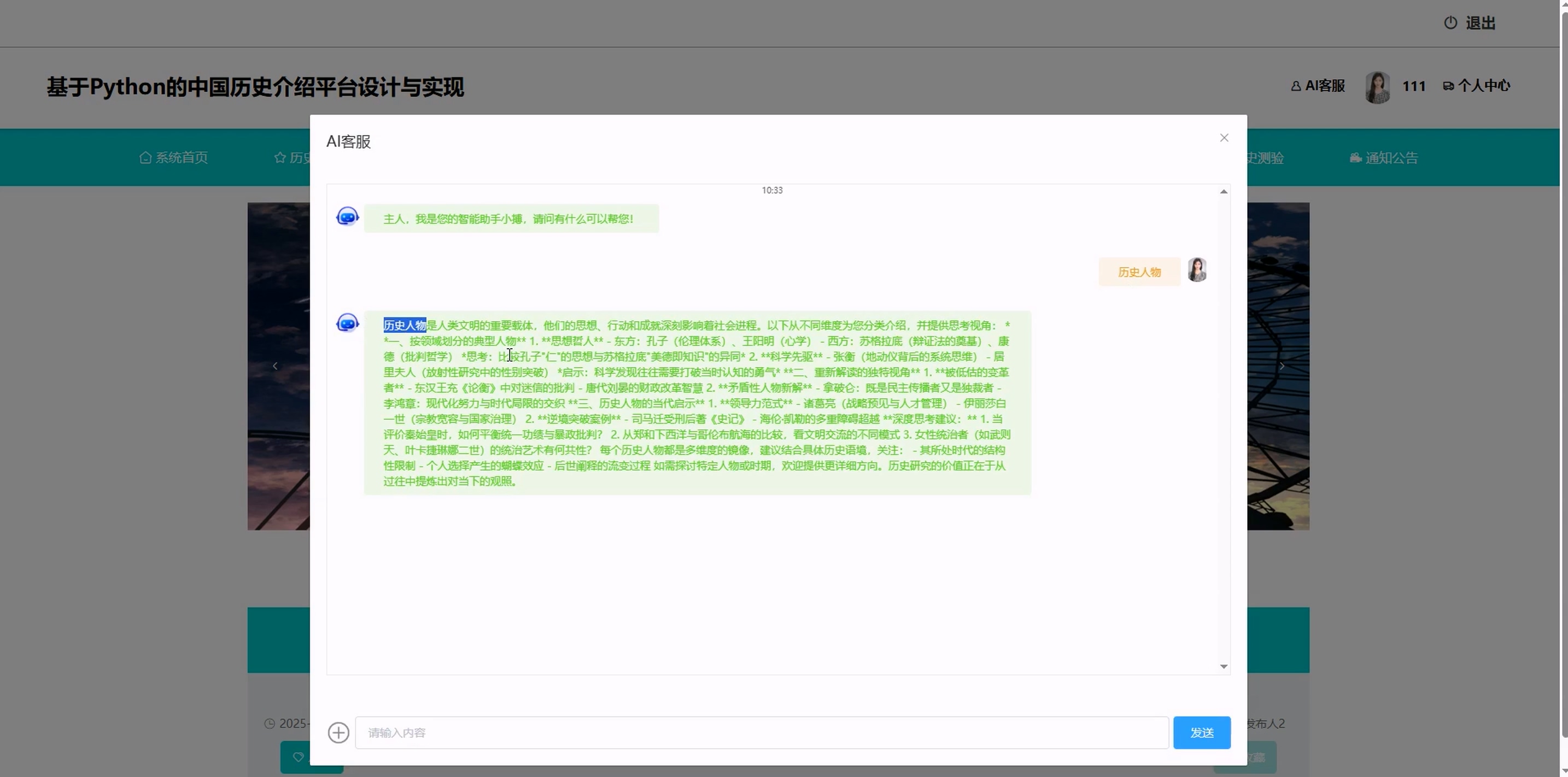Click the user avatar beside 历史人物 message
The height and width of the screenshot is (777, 1568).
tap(1197, 270)
